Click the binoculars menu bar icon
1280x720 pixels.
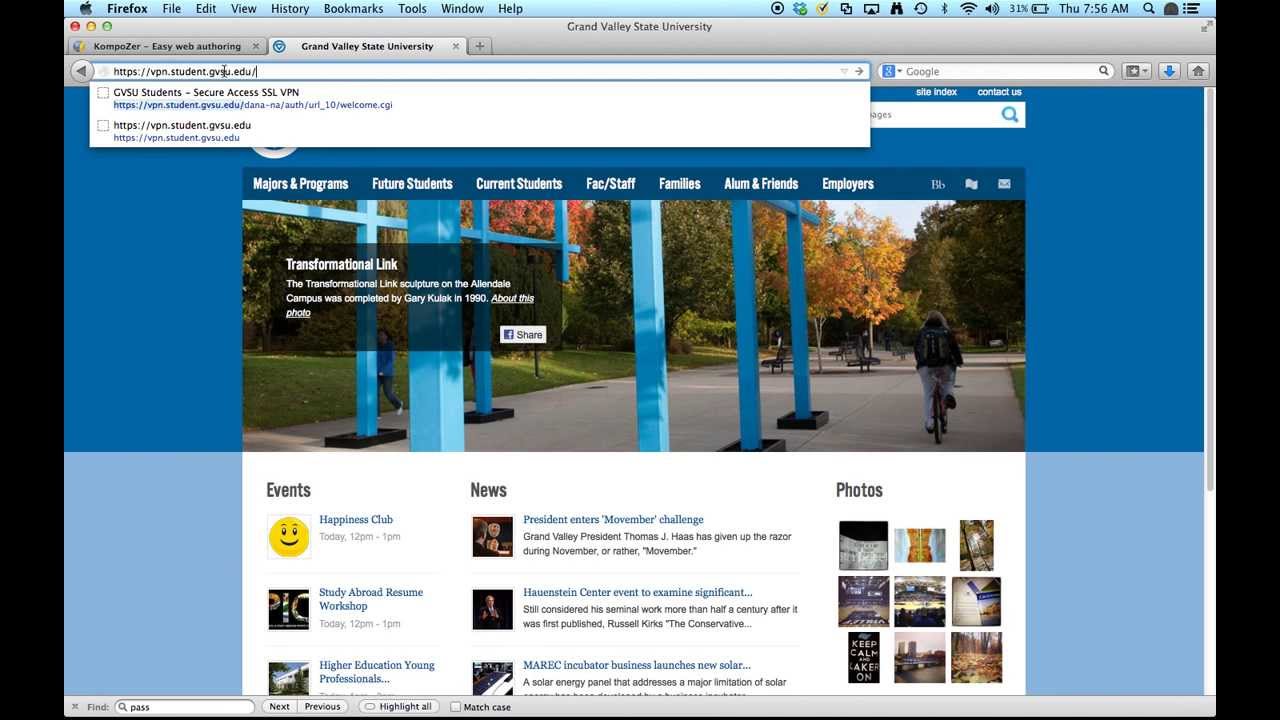tap(896, 8)
